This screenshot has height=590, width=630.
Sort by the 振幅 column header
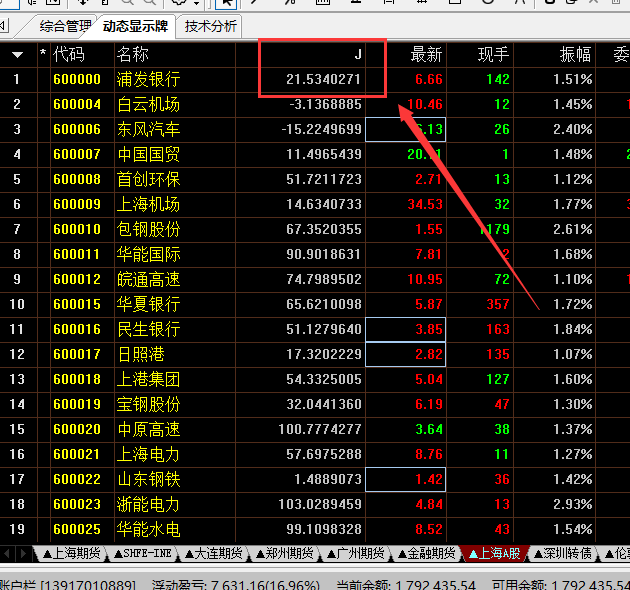click(576, 54)
